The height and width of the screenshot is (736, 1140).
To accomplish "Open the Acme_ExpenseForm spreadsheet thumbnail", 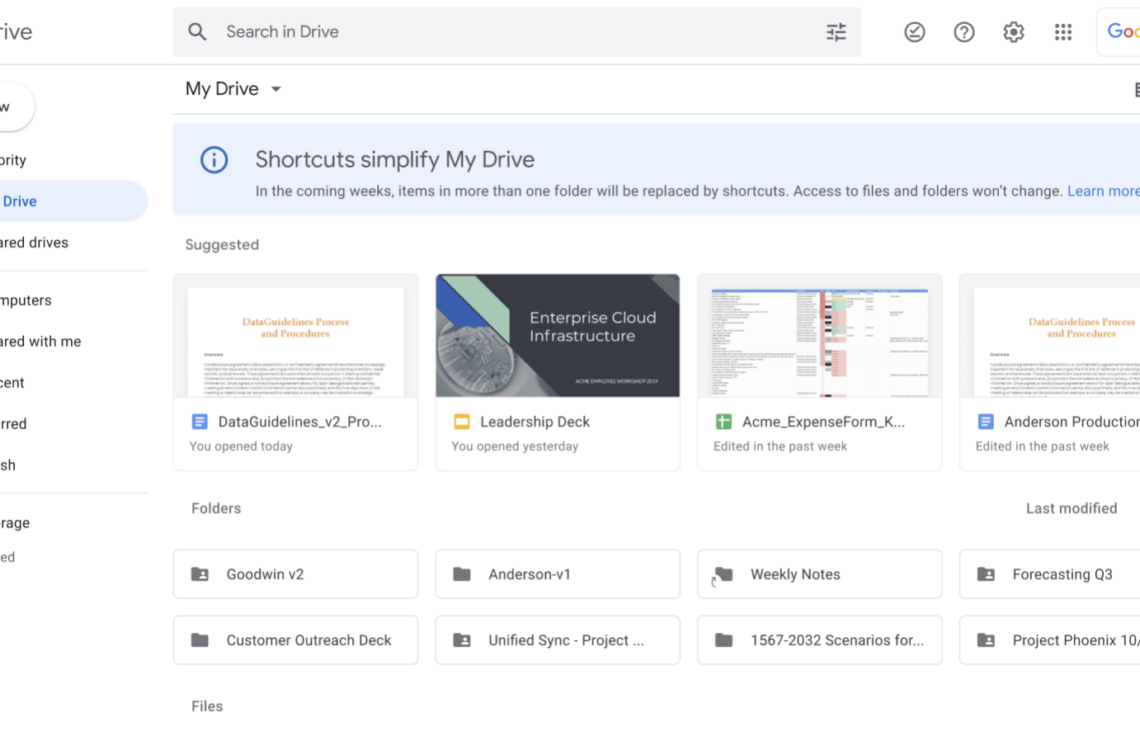I will [x=819, y=336].
